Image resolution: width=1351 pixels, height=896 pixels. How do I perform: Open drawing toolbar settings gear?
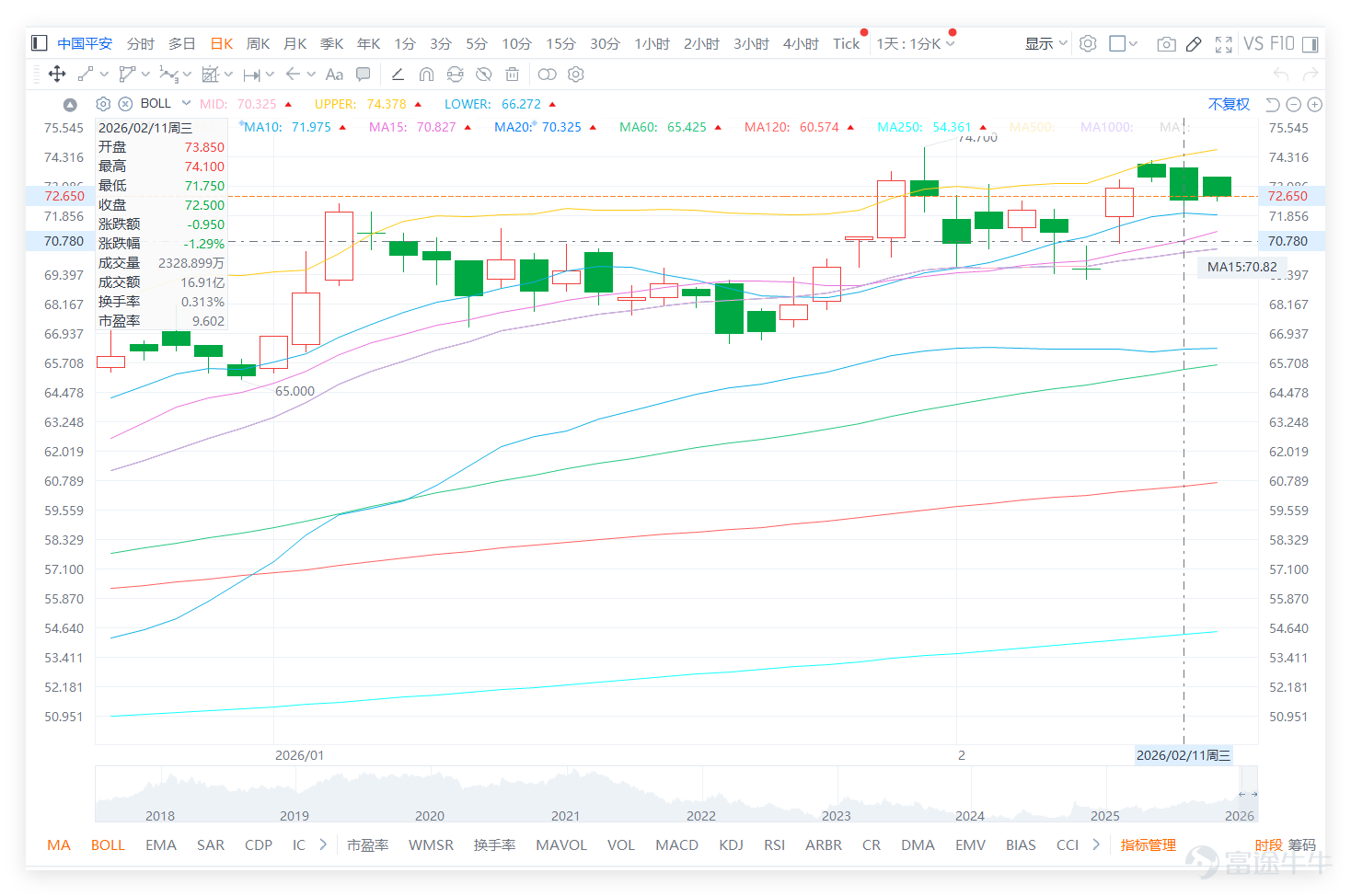[x=576, y=75]
